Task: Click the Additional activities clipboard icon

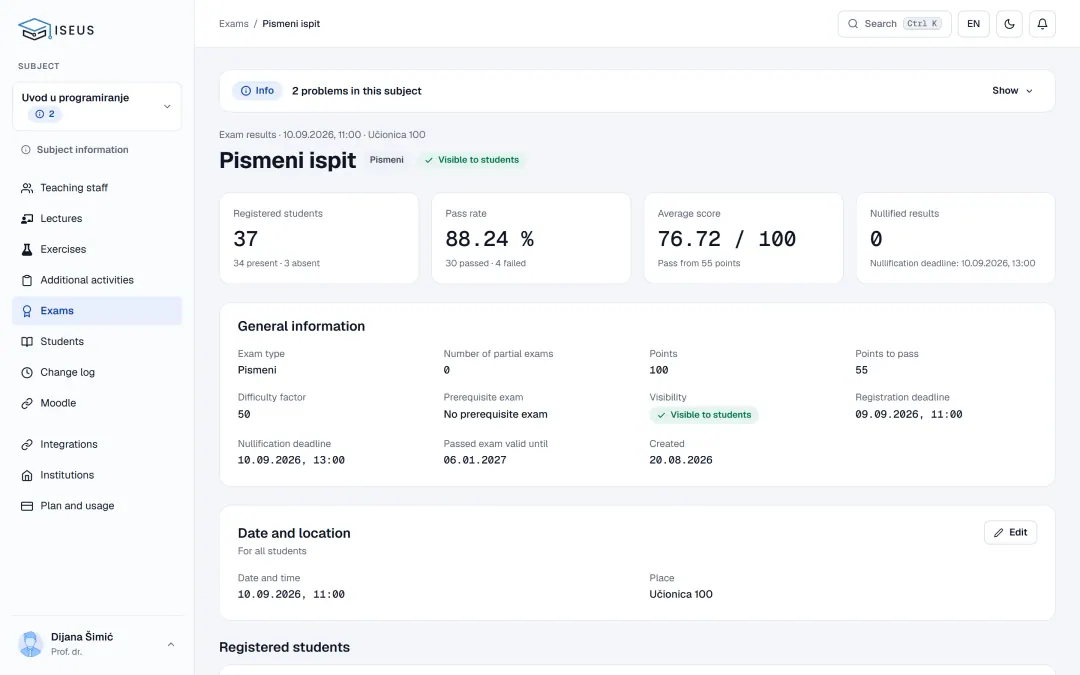Action: (27, 280)
